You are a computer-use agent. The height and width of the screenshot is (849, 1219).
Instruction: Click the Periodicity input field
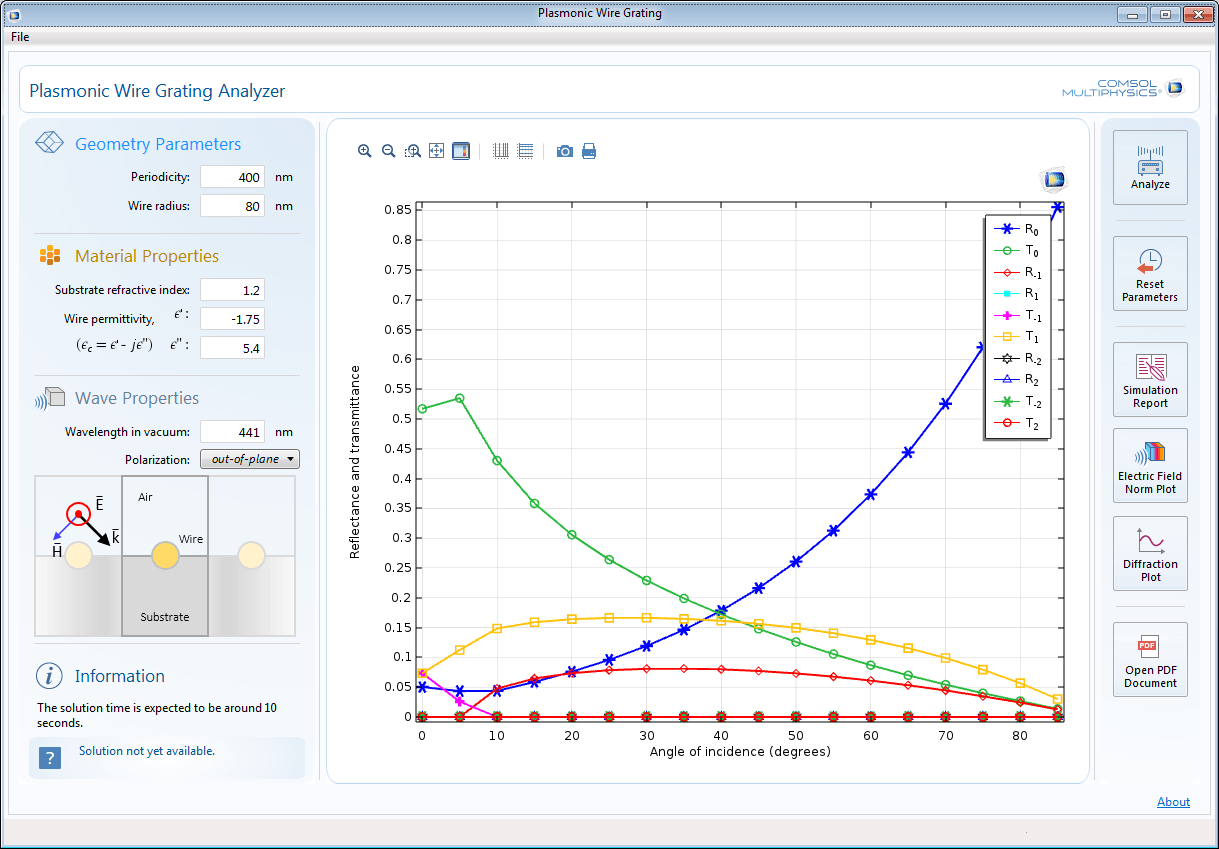coord(232,177)
